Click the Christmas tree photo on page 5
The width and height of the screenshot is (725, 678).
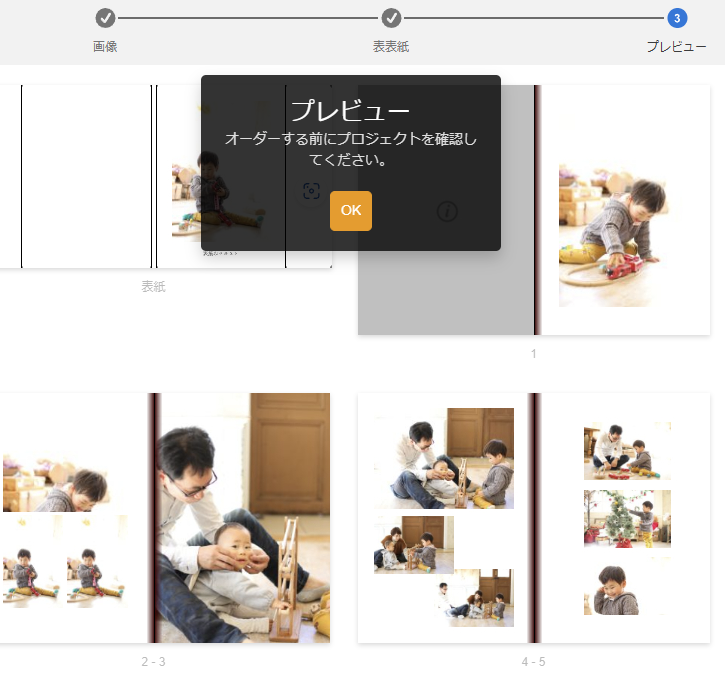pos(627,518)
